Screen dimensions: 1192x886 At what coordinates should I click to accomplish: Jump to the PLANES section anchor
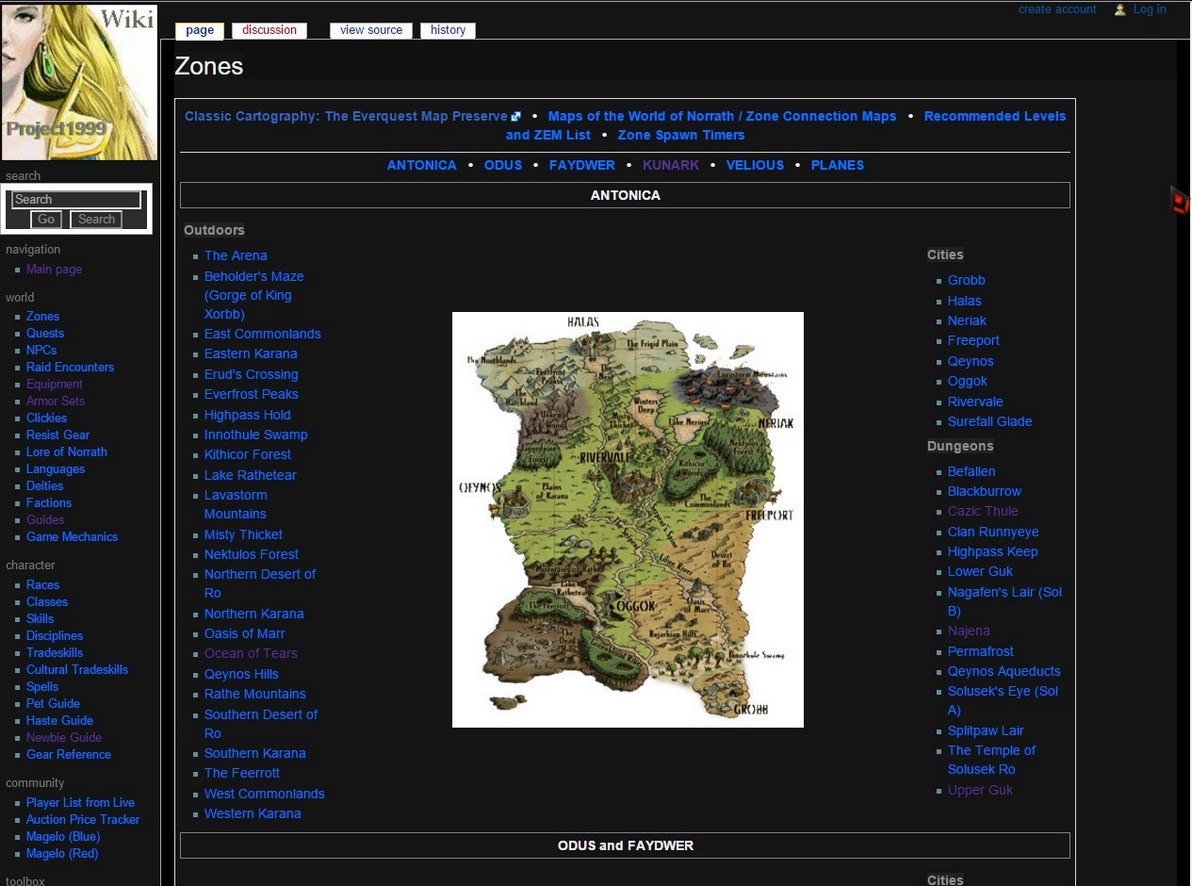[x=838, y=165]
